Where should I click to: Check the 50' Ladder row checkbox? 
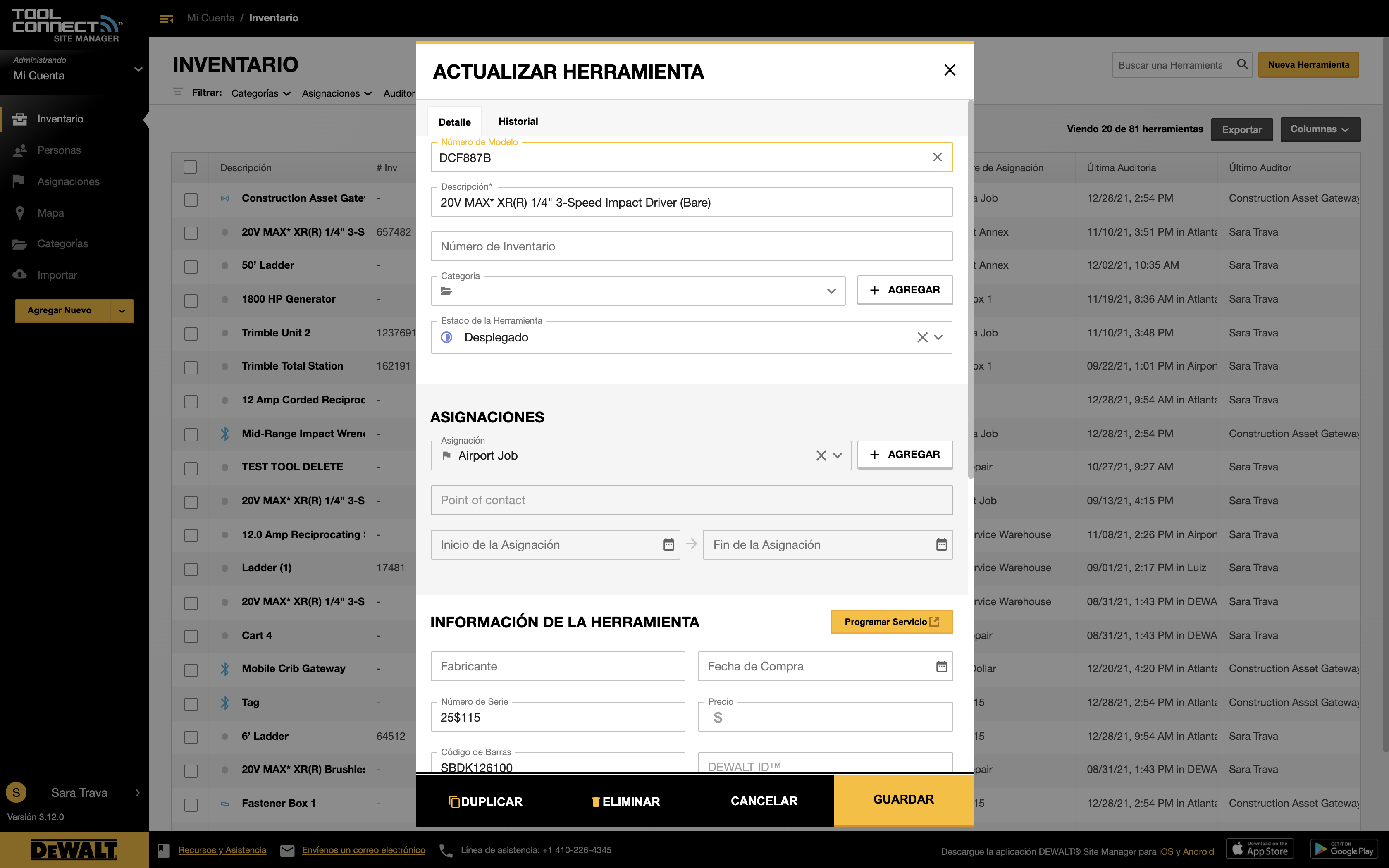pyautogui.click(x=191, y=266)
